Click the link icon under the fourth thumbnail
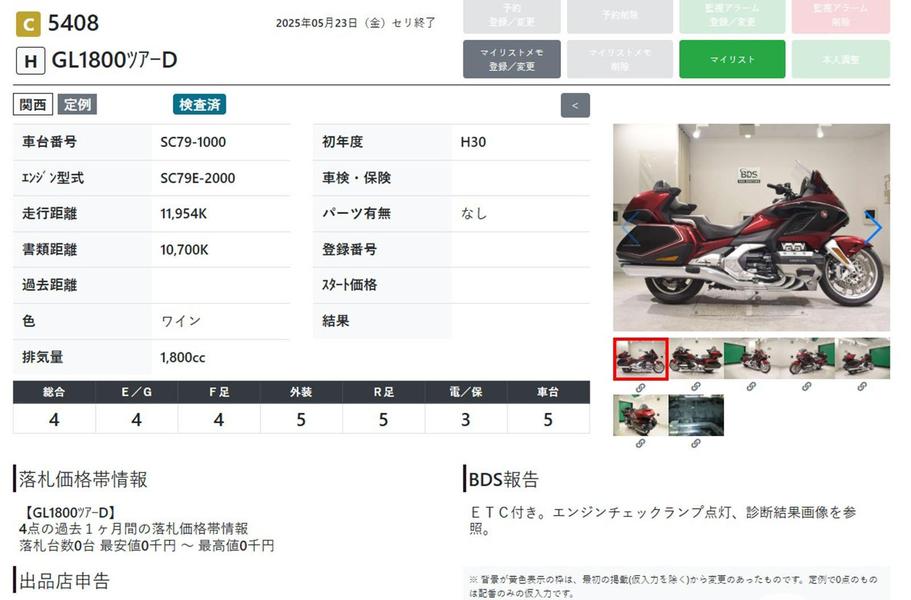This screenshot has width=911, height=600. [x=807, y=387]
